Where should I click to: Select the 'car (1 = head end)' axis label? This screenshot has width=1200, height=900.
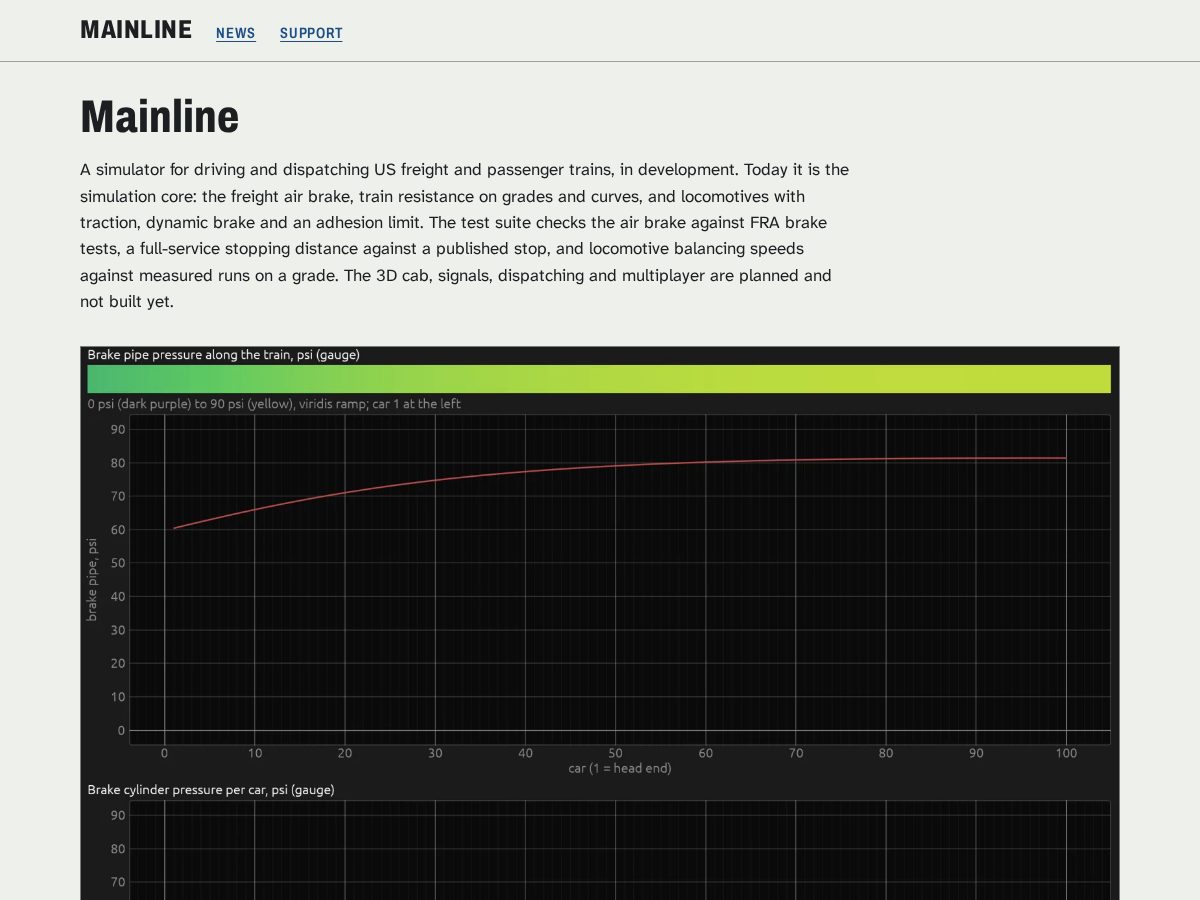click(620, 768)
